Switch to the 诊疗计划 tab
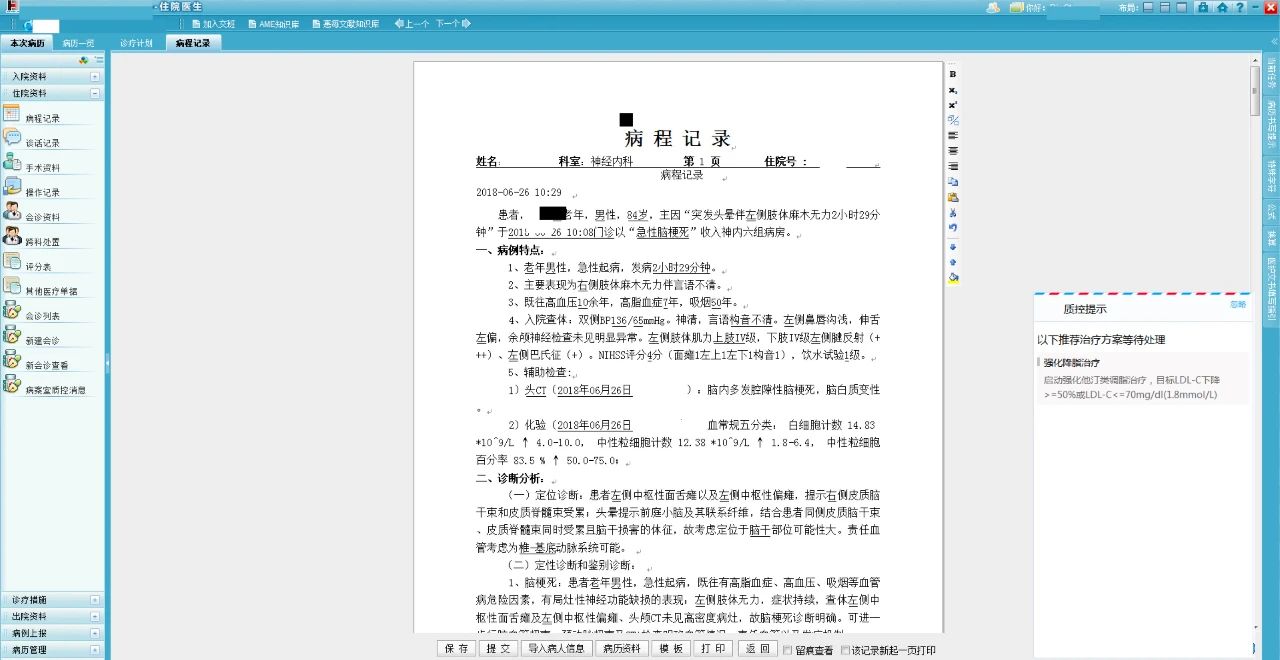The width and height of the screenshot is (1280, 660). 139,42
